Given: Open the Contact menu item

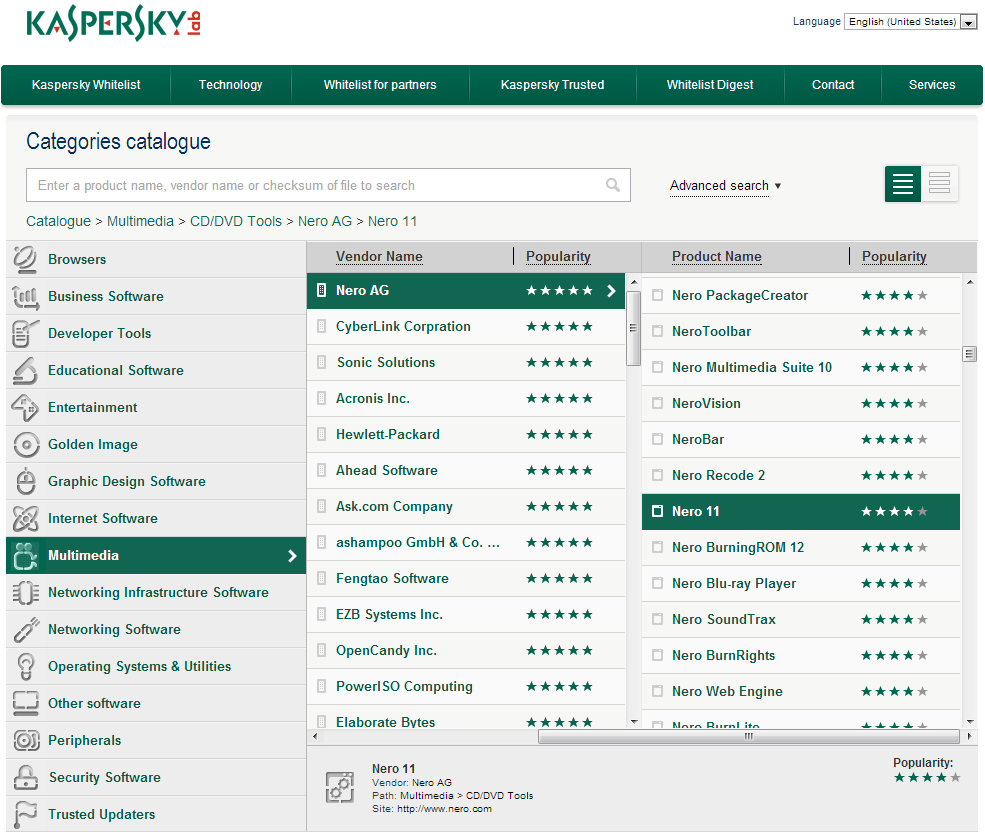Looking at the screenshot, I should (833, 85).
